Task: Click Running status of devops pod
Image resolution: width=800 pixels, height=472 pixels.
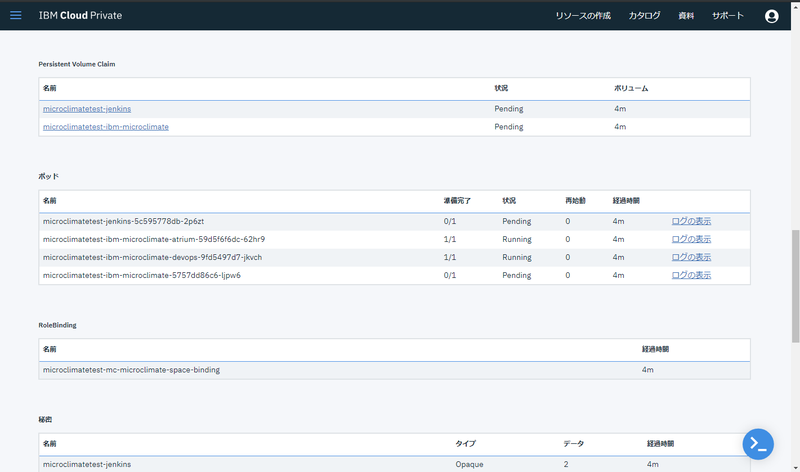Action: pos(517,257)
